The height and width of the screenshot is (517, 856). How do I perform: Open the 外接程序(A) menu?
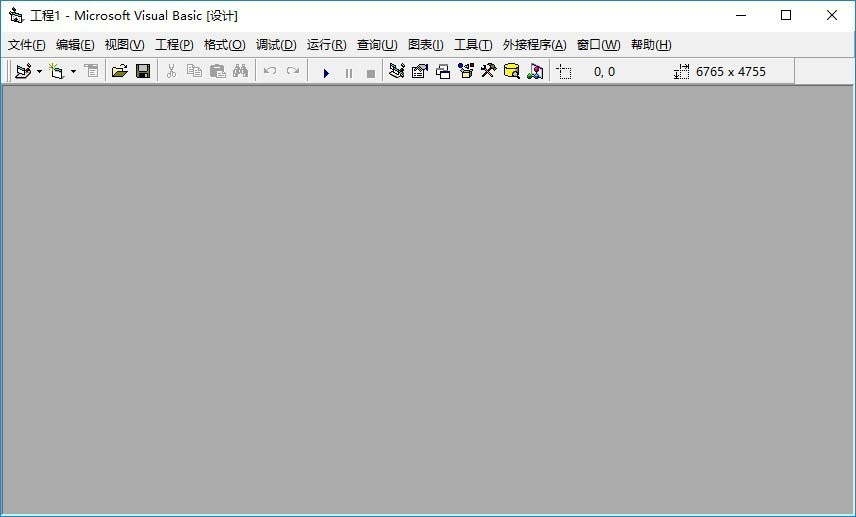pyautogui.click(x=534, y=45)
